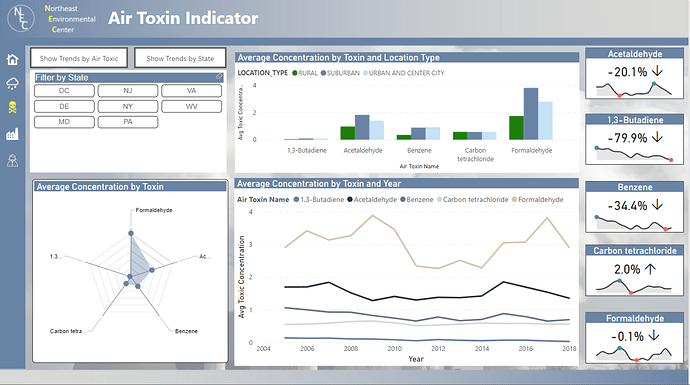The image size is (690, 385).
Task: Click Average Concentration by Toxin and Year title
Action: [x=319, y=184]
